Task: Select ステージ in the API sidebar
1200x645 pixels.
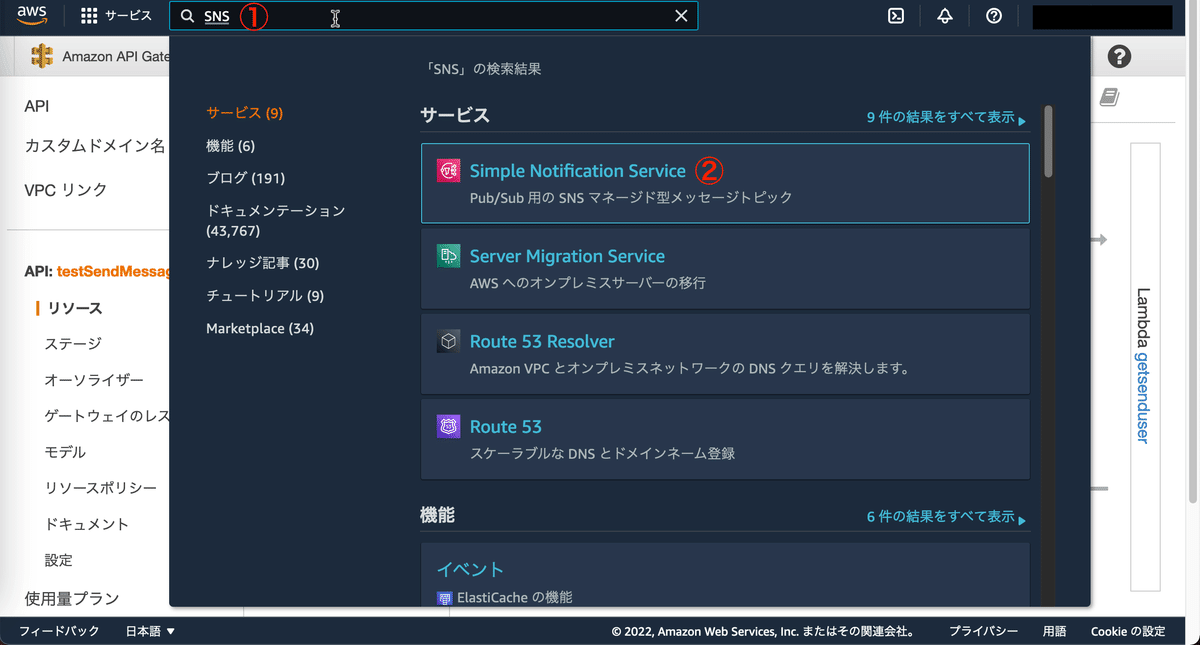Action: [73, 344]
